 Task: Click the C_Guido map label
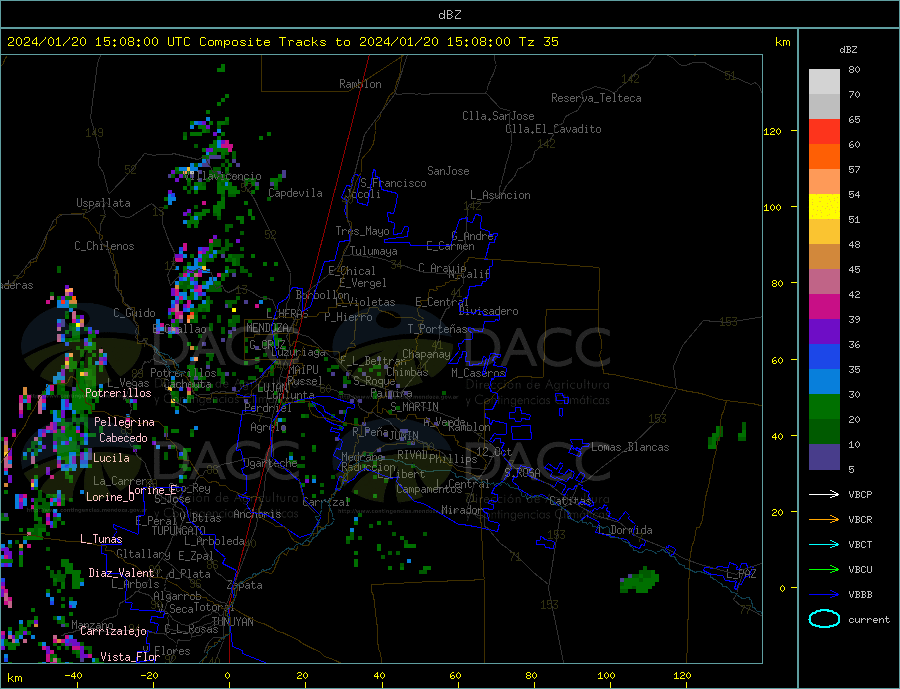(x=134, y=313)
